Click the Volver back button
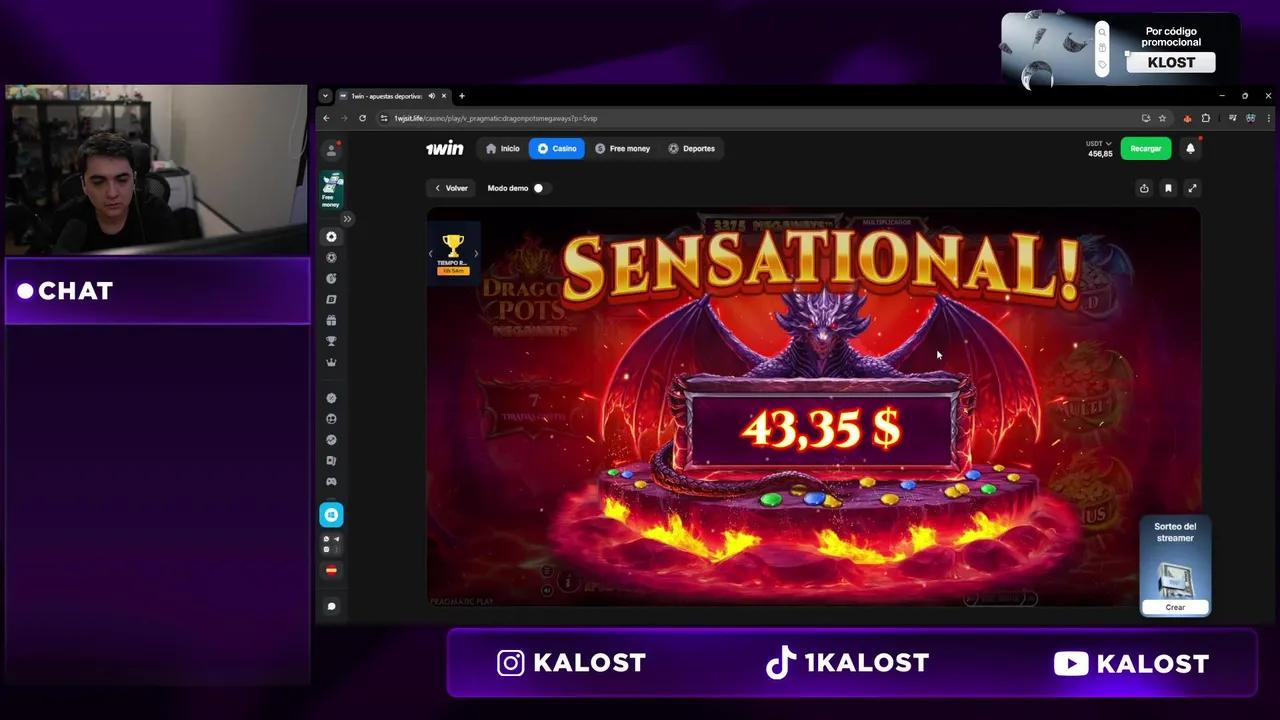 click(x=451, y=188)
